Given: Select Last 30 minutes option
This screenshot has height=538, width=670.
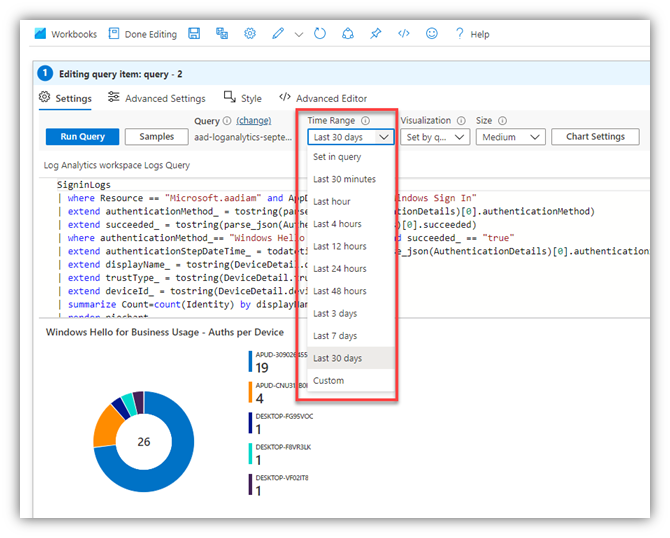Looking at the screenshot, I should pyautogui.click(x=350, y=179).
